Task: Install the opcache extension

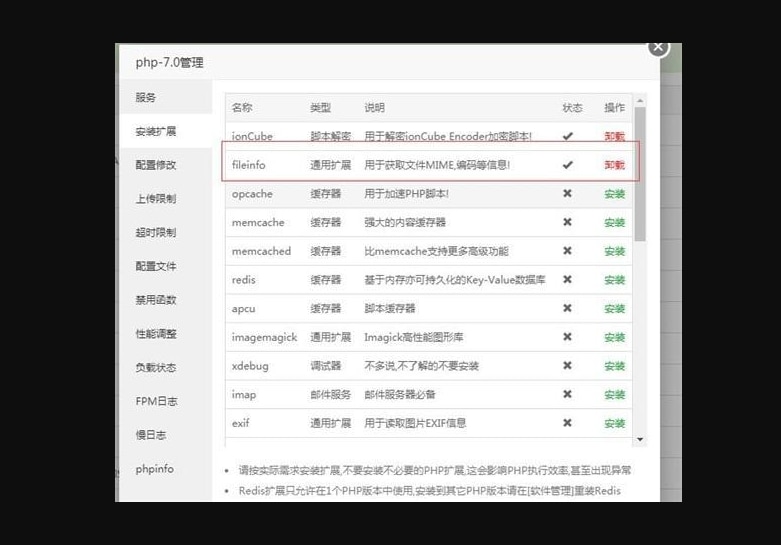Action: click(x=614, y=194)
